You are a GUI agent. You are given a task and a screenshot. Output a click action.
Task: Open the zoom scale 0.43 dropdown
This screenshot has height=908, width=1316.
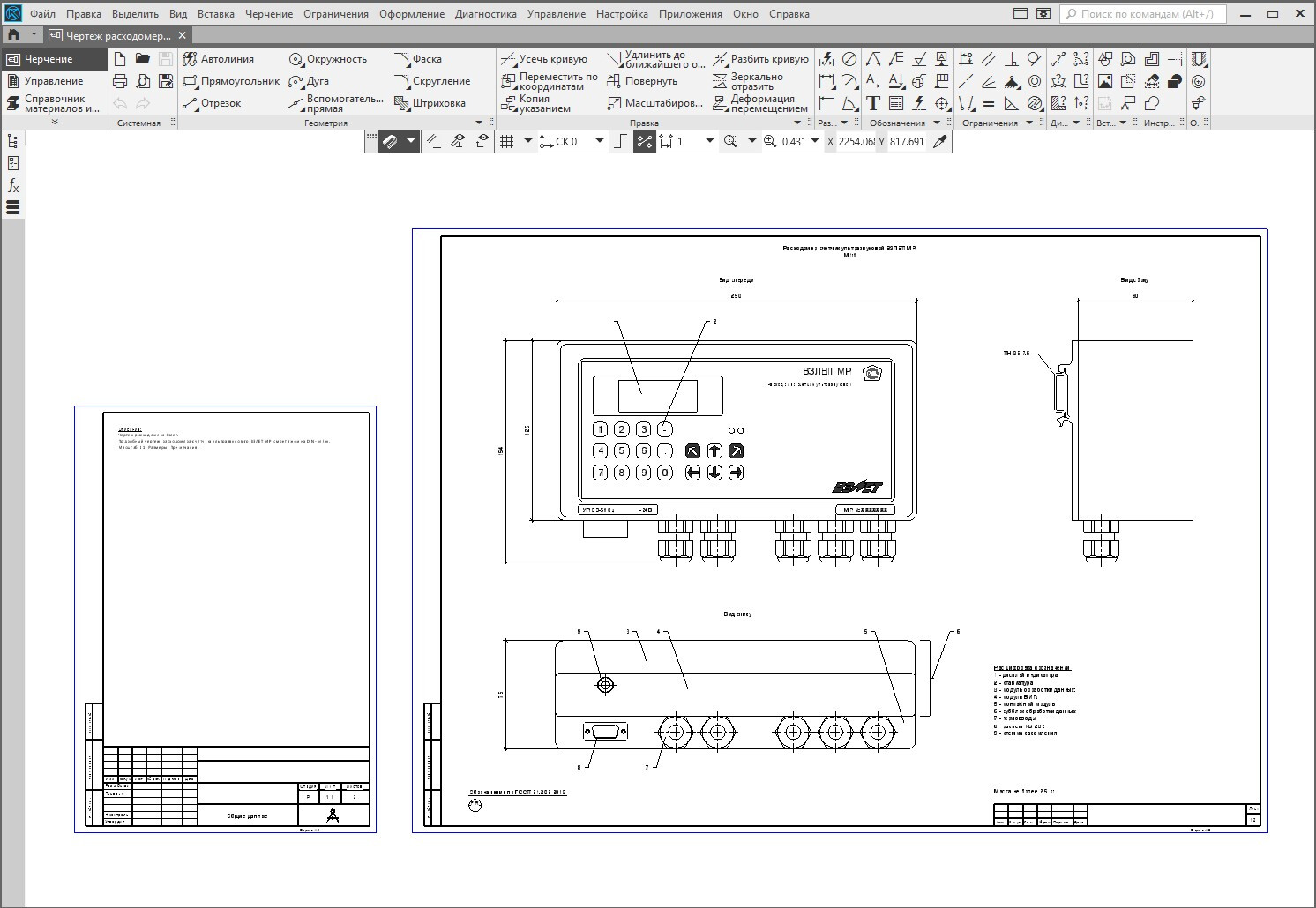pyautogui.click(x=815, y=141)
